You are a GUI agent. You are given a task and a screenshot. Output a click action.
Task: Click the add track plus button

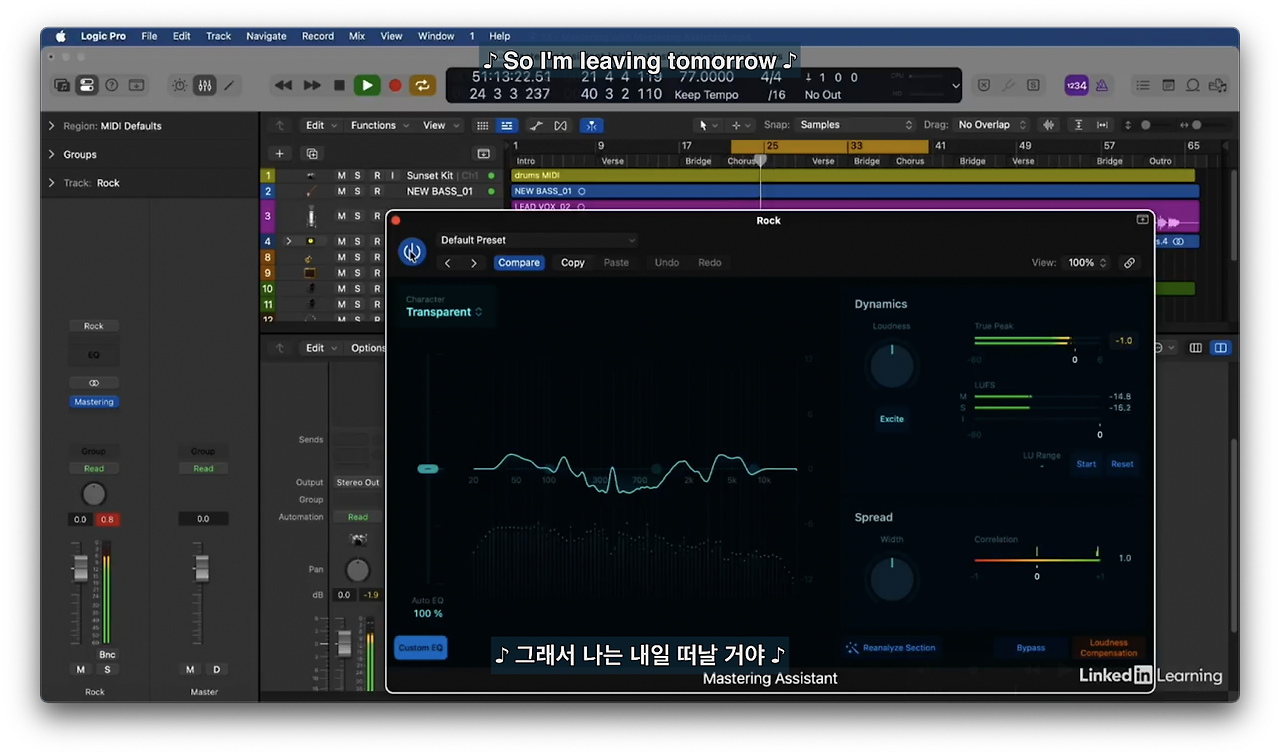coord(280,154)
